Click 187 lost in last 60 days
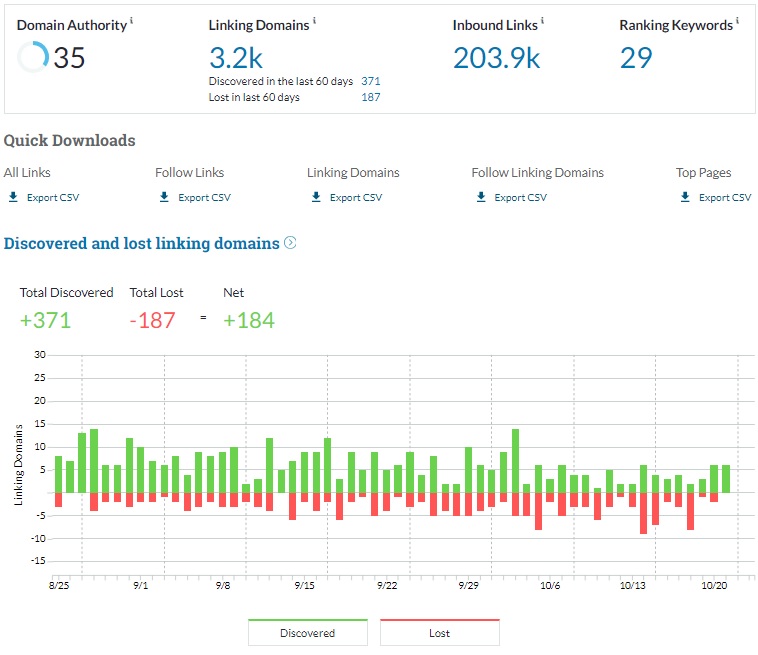Screen dimensions: 758x655 pos(371,97)
